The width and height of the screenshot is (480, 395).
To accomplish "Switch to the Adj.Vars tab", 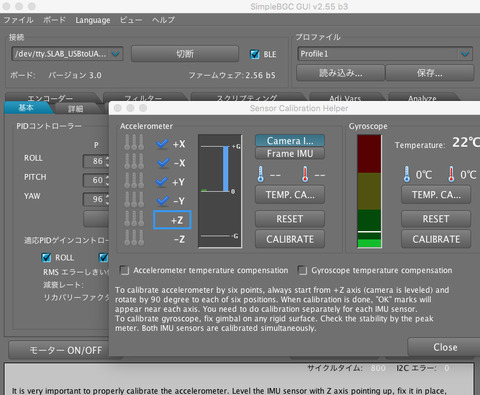I will tap(345, 98).
